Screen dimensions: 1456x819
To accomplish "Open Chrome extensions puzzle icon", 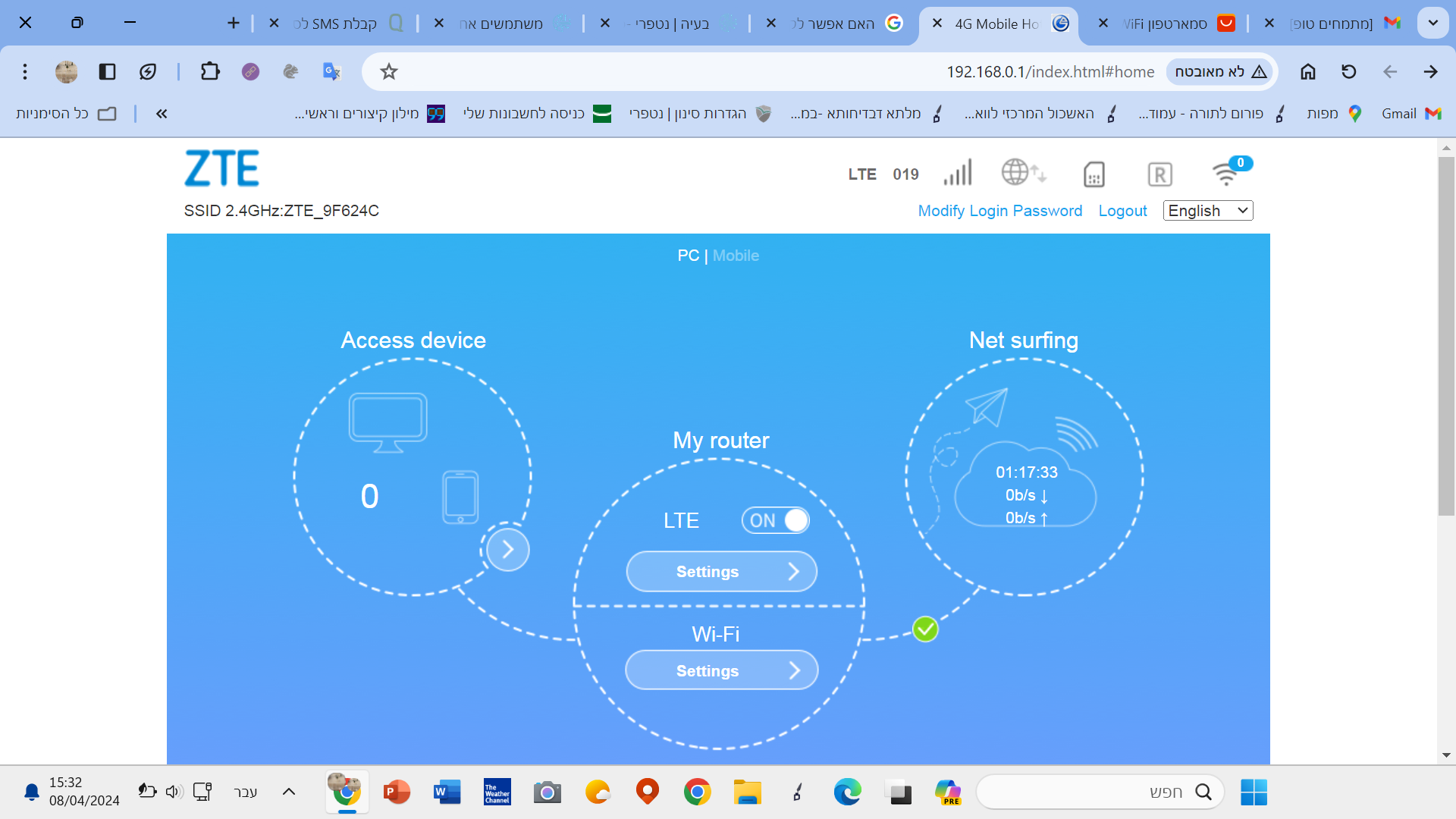I will click(210, 71).
